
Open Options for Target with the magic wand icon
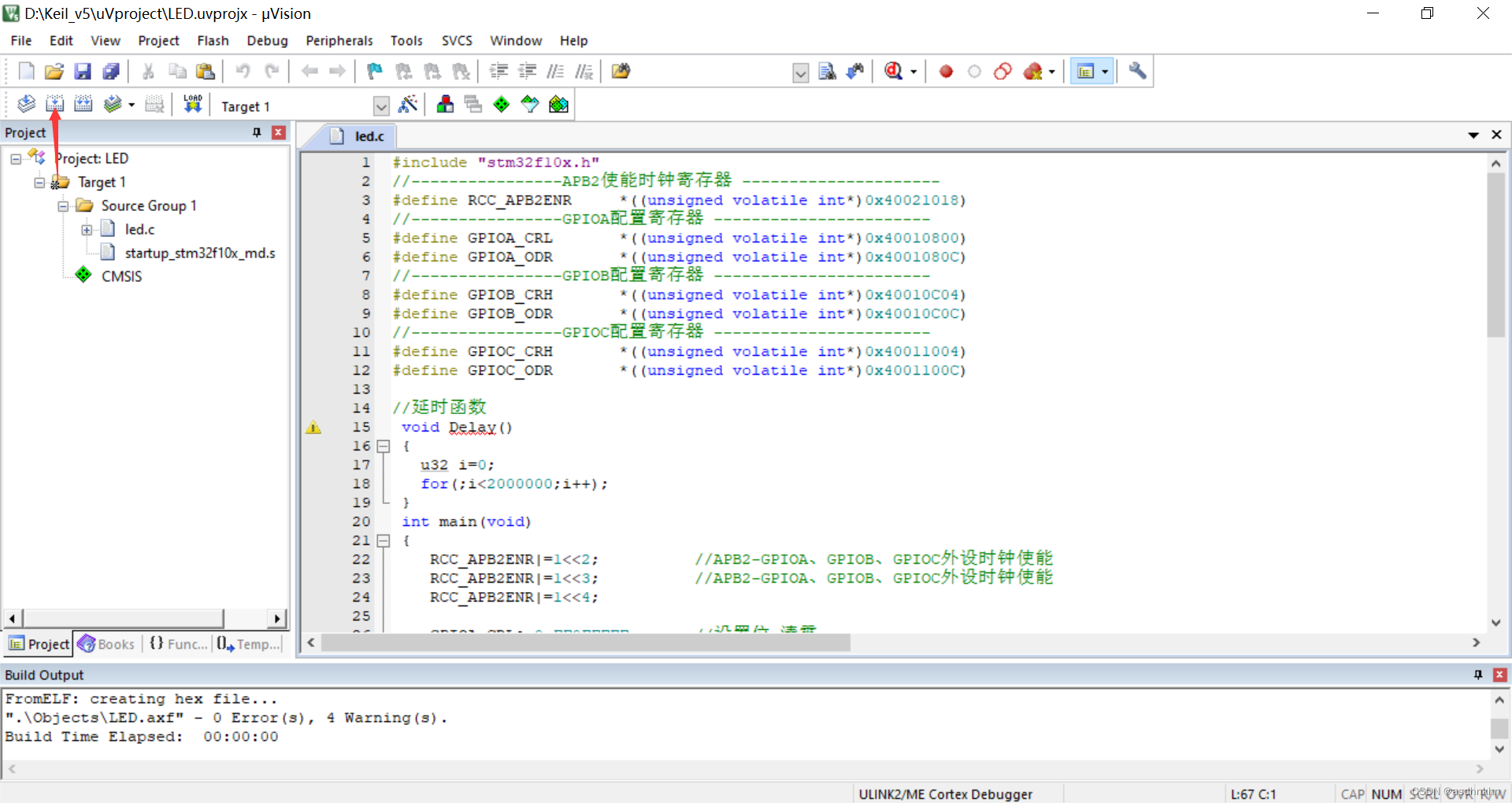pos(408,104)
